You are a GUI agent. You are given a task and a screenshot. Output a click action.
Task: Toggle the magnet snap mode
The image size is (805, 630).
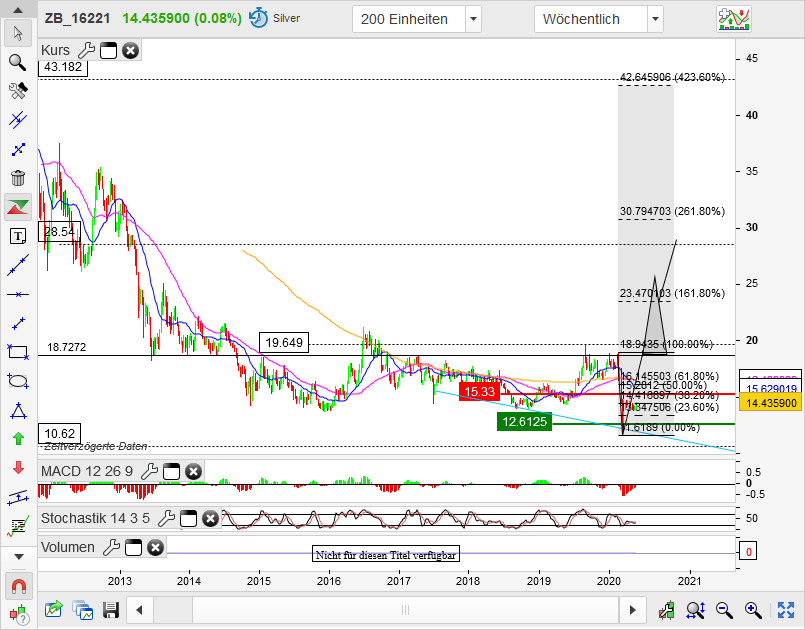[x=18, y=585]
